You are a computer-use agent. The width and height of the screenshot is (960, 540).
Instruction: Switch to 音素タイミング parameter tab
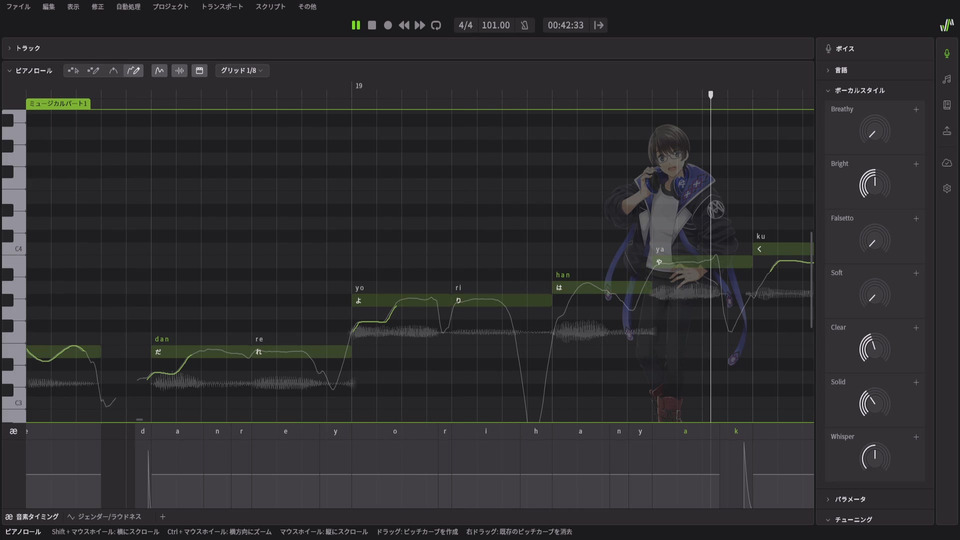(32, 517)
